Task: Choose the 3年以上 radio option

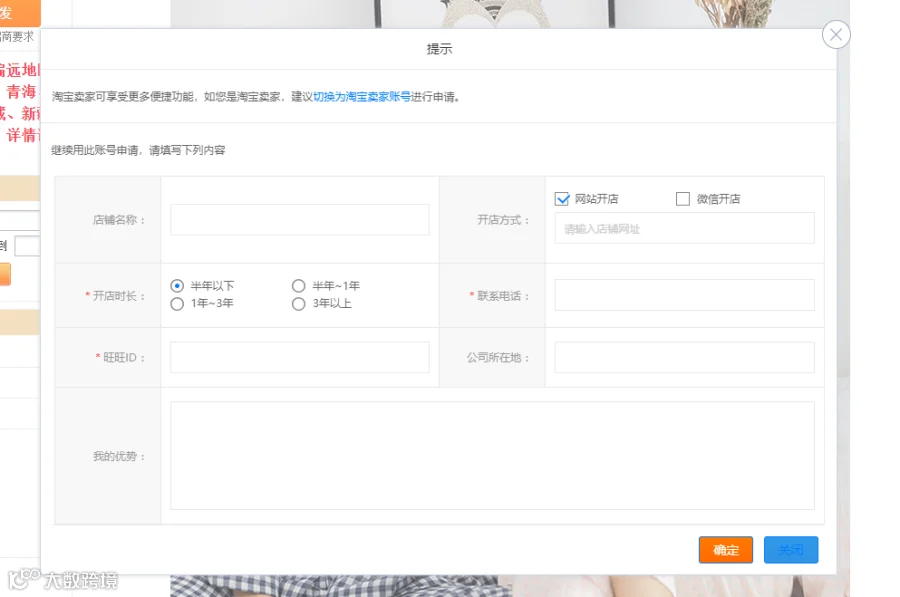Action: (298, 304)
